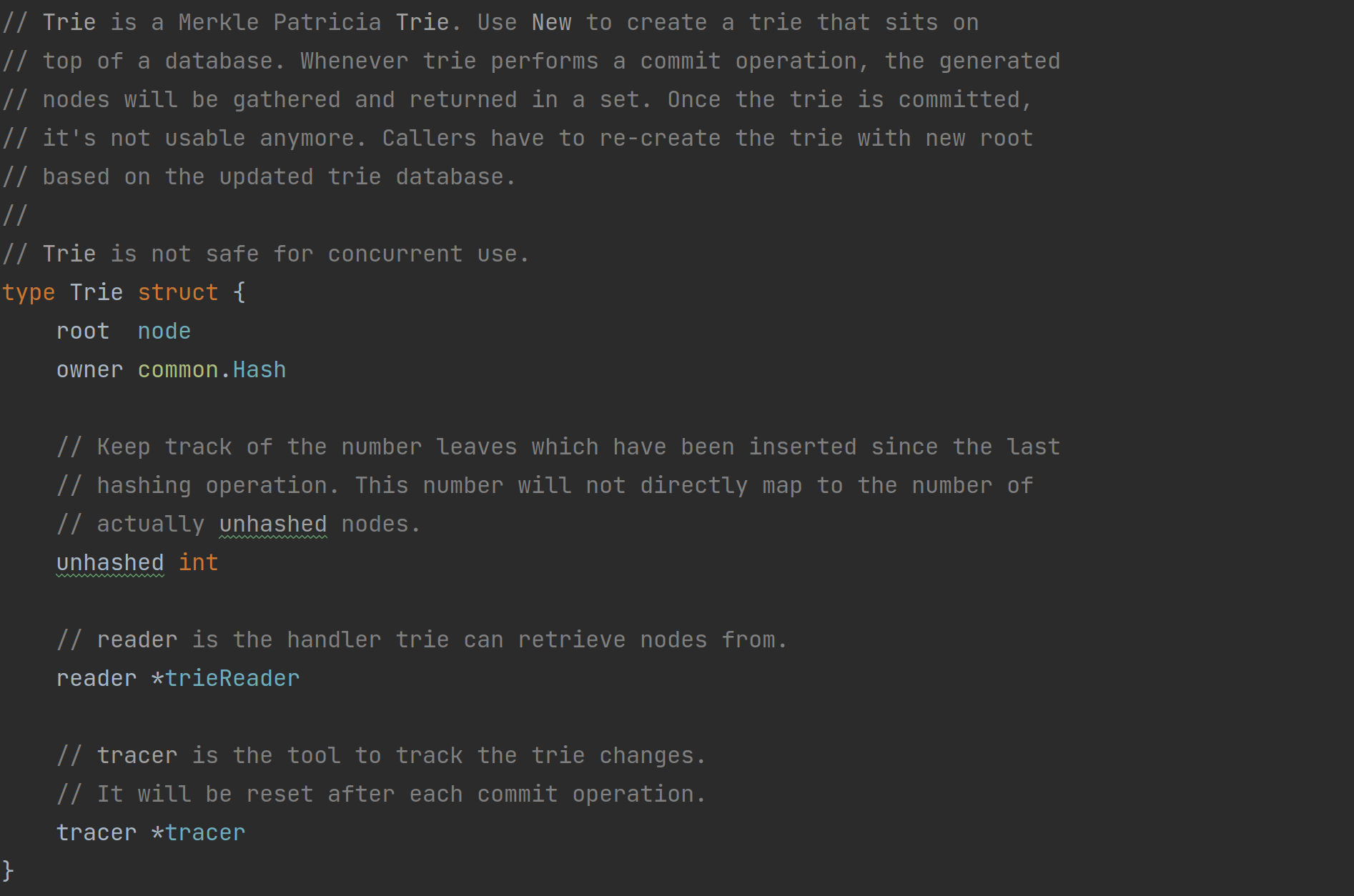This screenshot has width=1354, height=896.
Task: Go to the '*trieReader' type reference
Action: tap(225, 678)
